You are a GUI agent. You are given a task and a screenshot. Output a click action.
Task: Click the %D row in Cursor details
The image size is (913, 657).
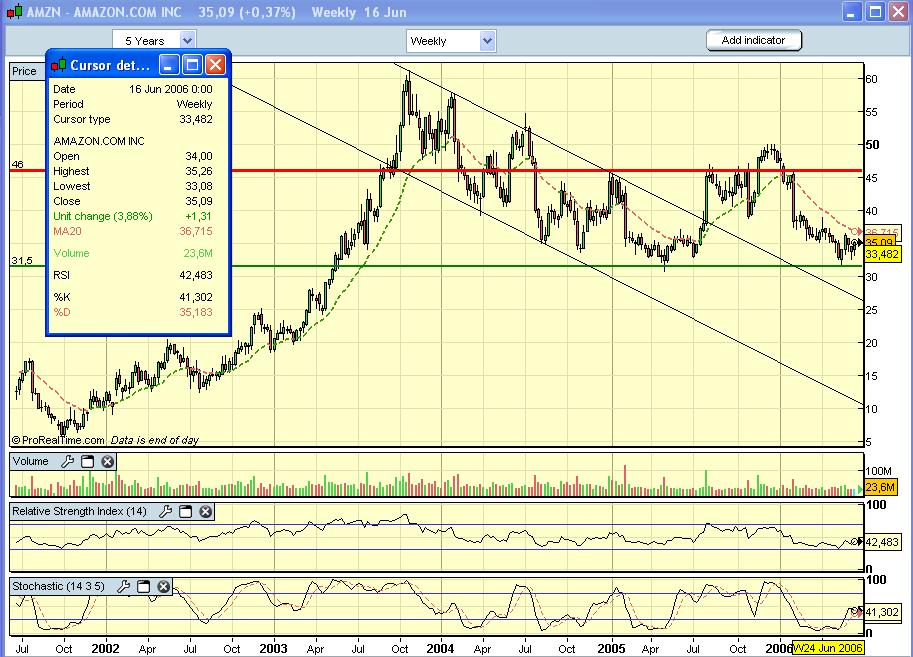pyautogui.click(x=133, y=312)
